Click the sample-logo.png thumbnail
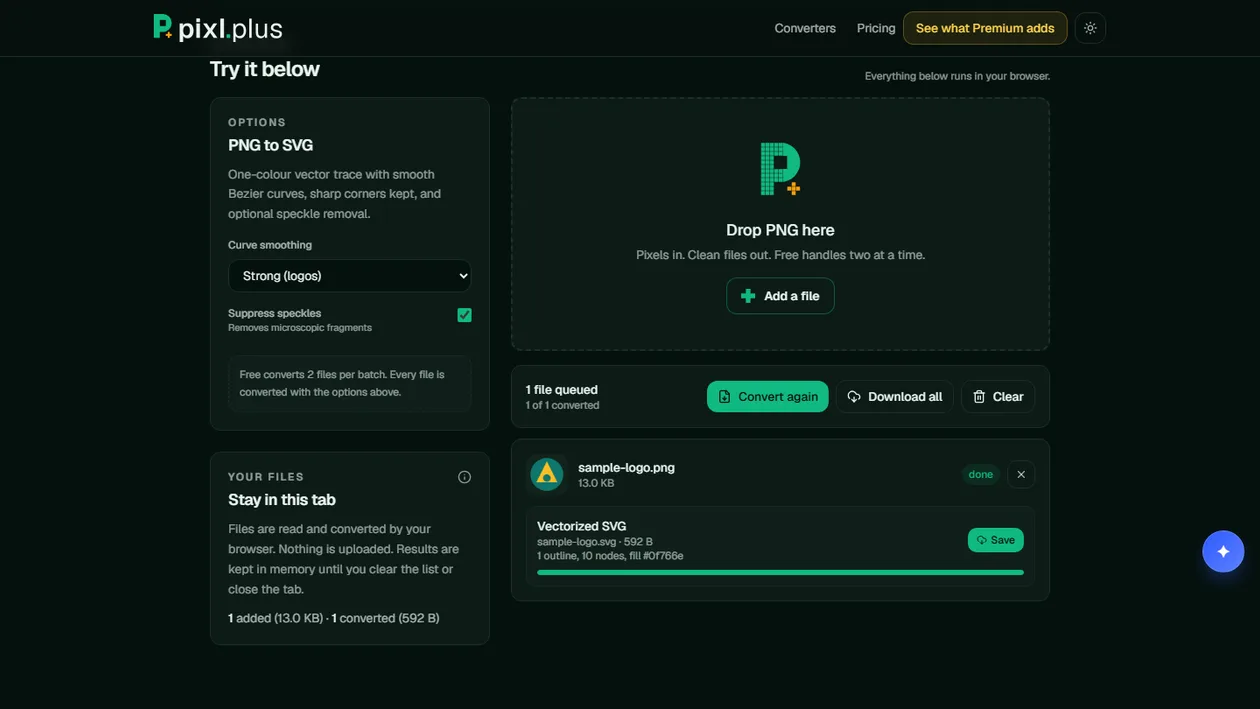The width and height of the screenshot is (1260, 709). tap(547, 474)
